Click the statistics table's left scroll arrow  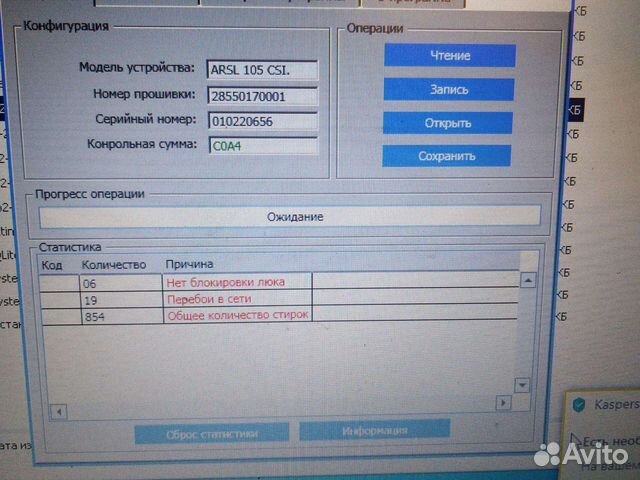coord(60,411)
